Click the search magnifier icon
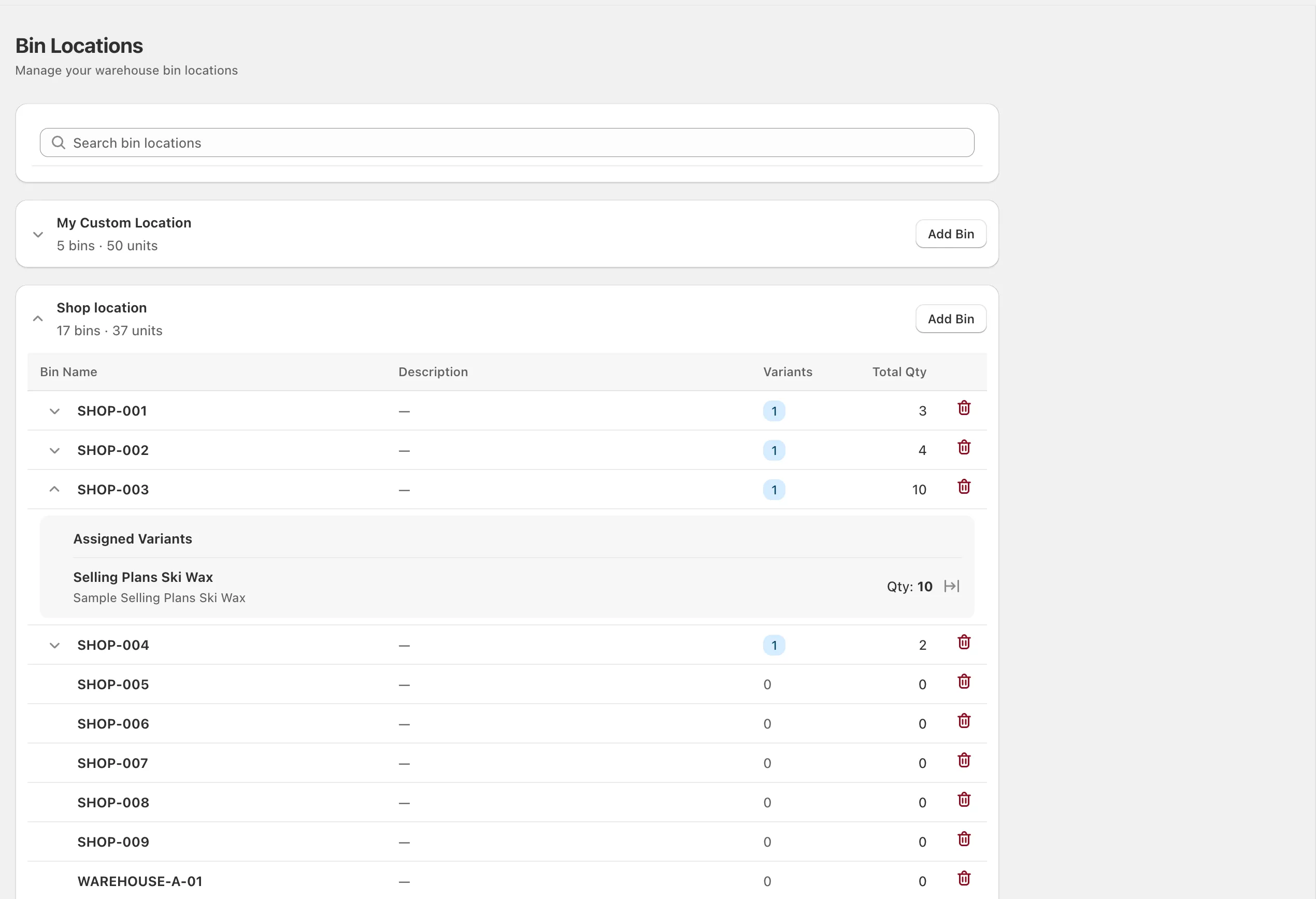 59,143
